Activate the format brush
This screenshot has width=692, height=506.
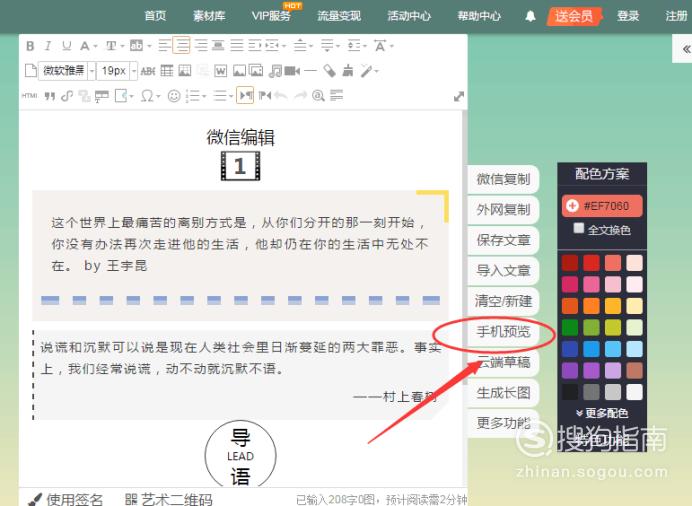[348, 71]
